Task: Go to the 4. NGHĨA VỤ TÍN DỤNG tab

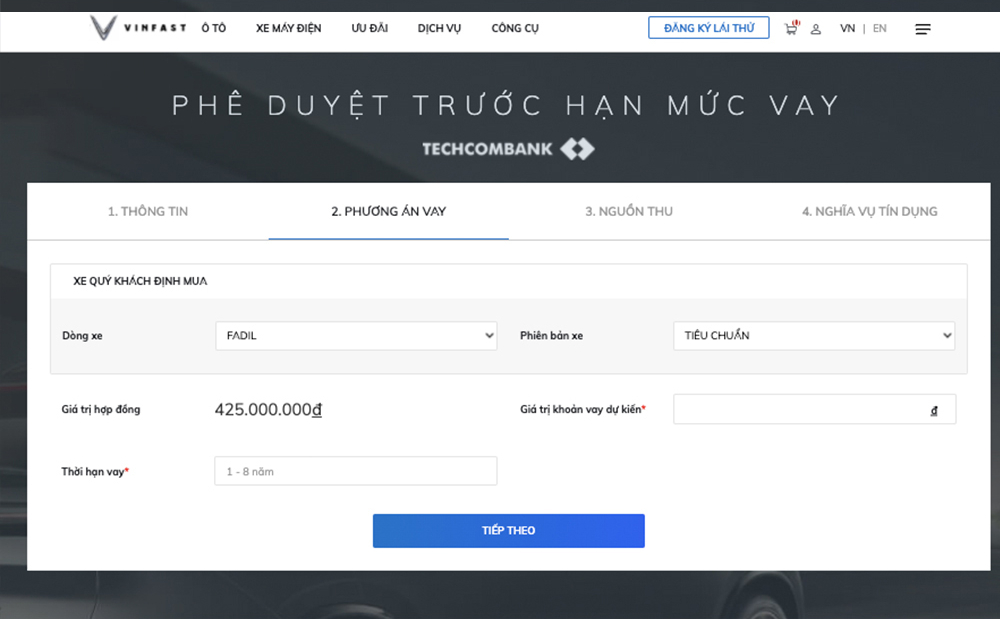Action: tap(869, 212)
